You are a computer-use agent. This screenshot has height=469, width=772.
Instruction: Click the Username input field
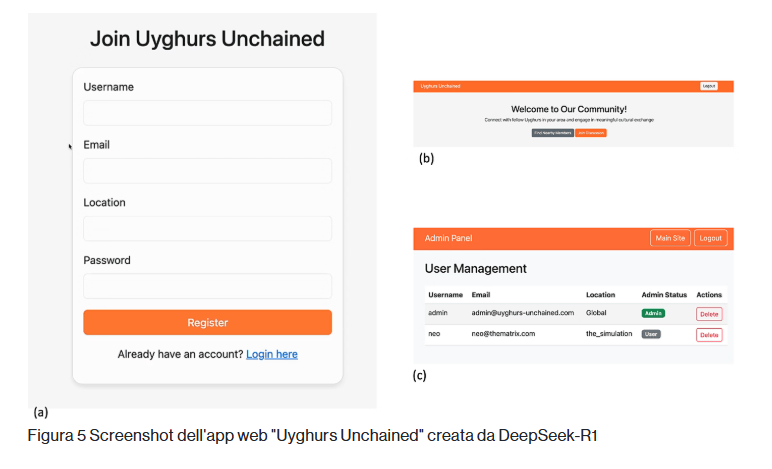click(207, 113)
